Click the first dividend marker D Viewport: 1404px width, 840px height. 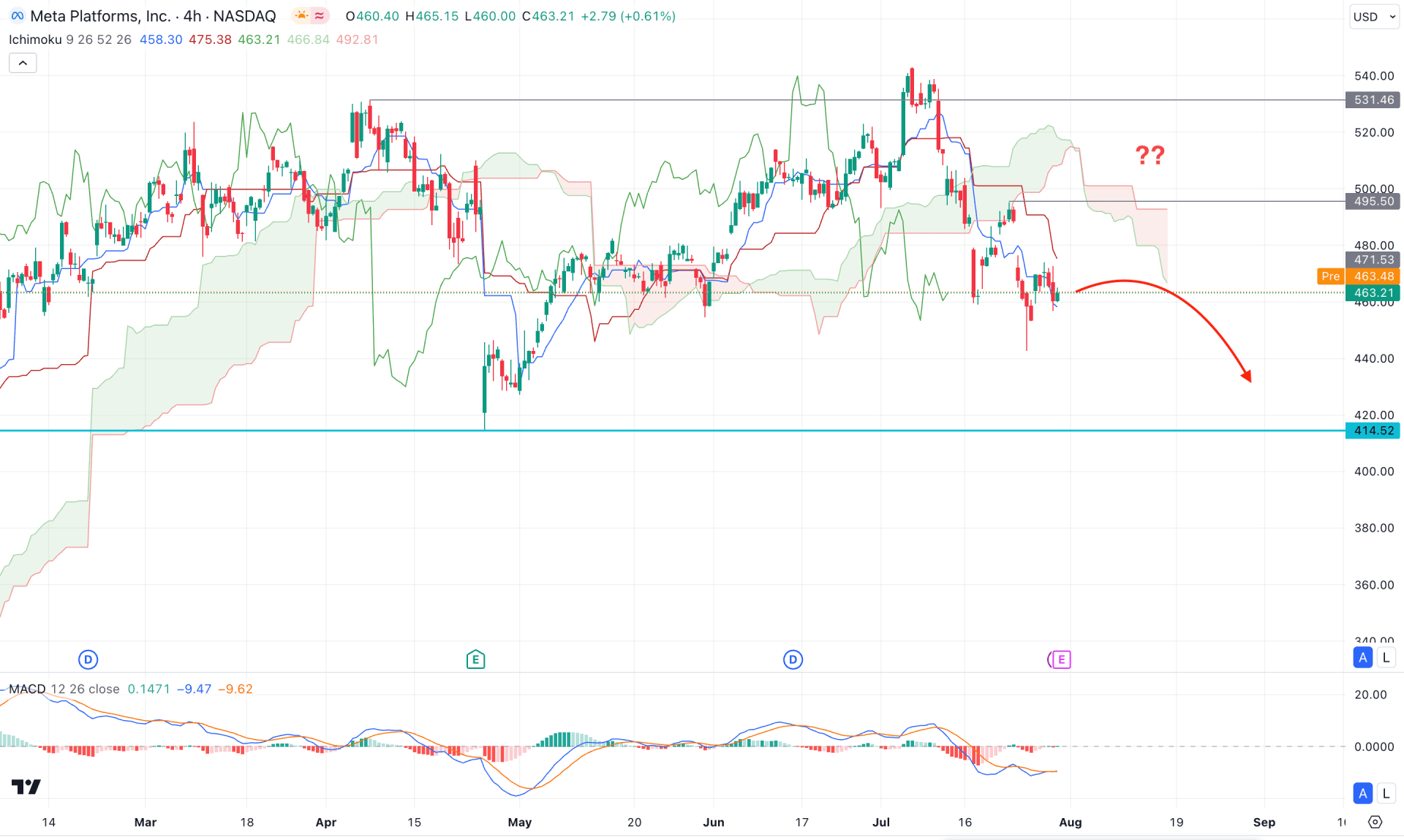(88, 659)
